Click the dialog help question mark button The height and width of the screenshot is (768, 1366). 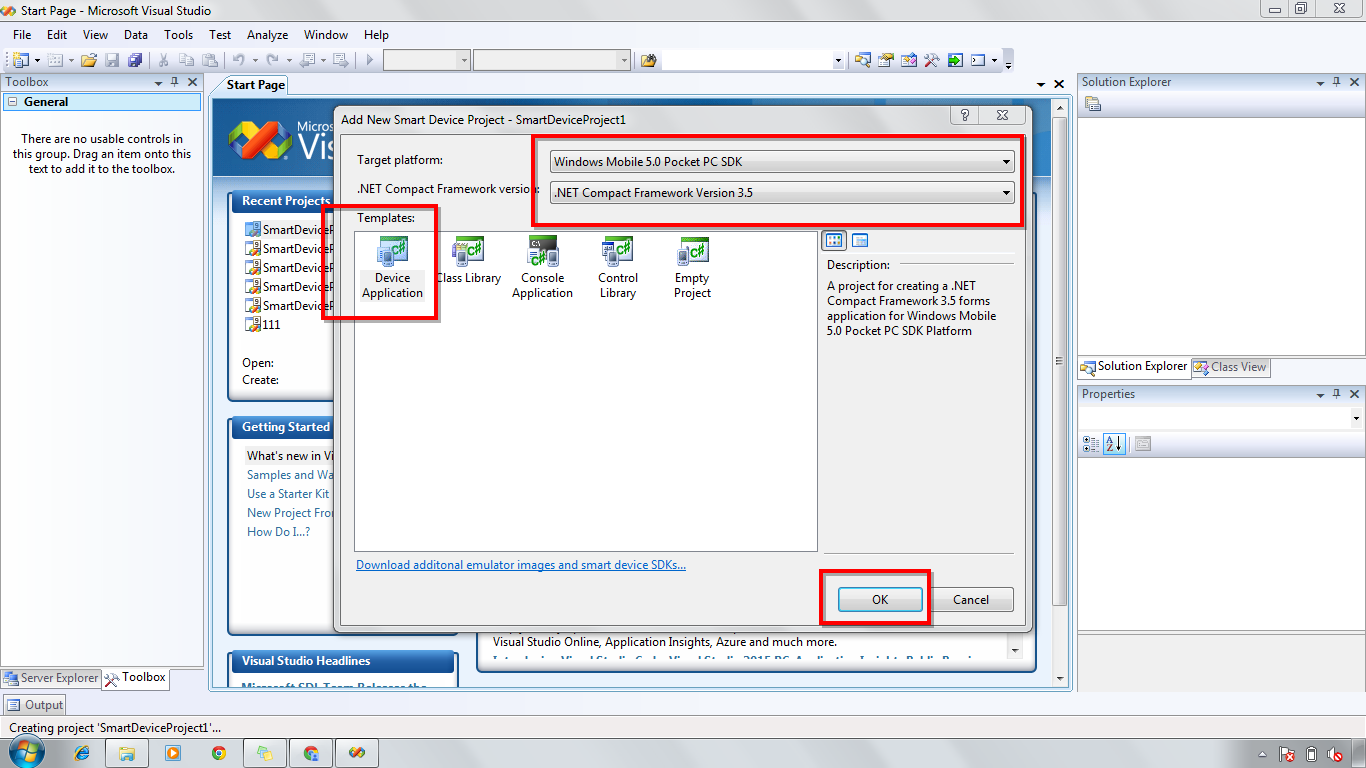coord(965,116)
